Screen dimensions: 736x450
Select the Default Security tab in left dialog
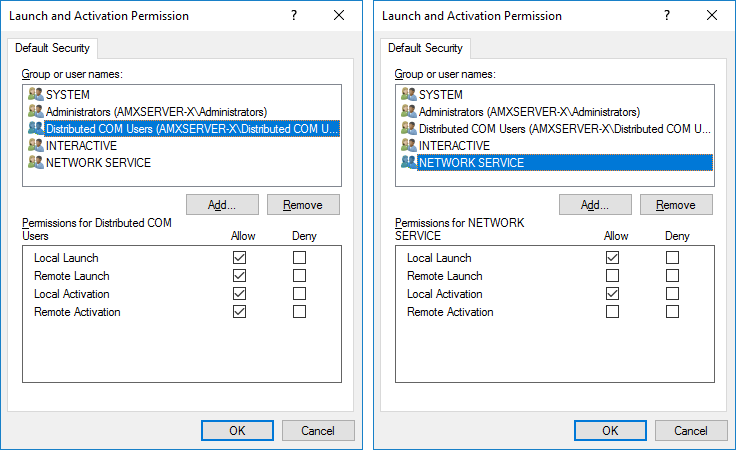click(53, 48)
